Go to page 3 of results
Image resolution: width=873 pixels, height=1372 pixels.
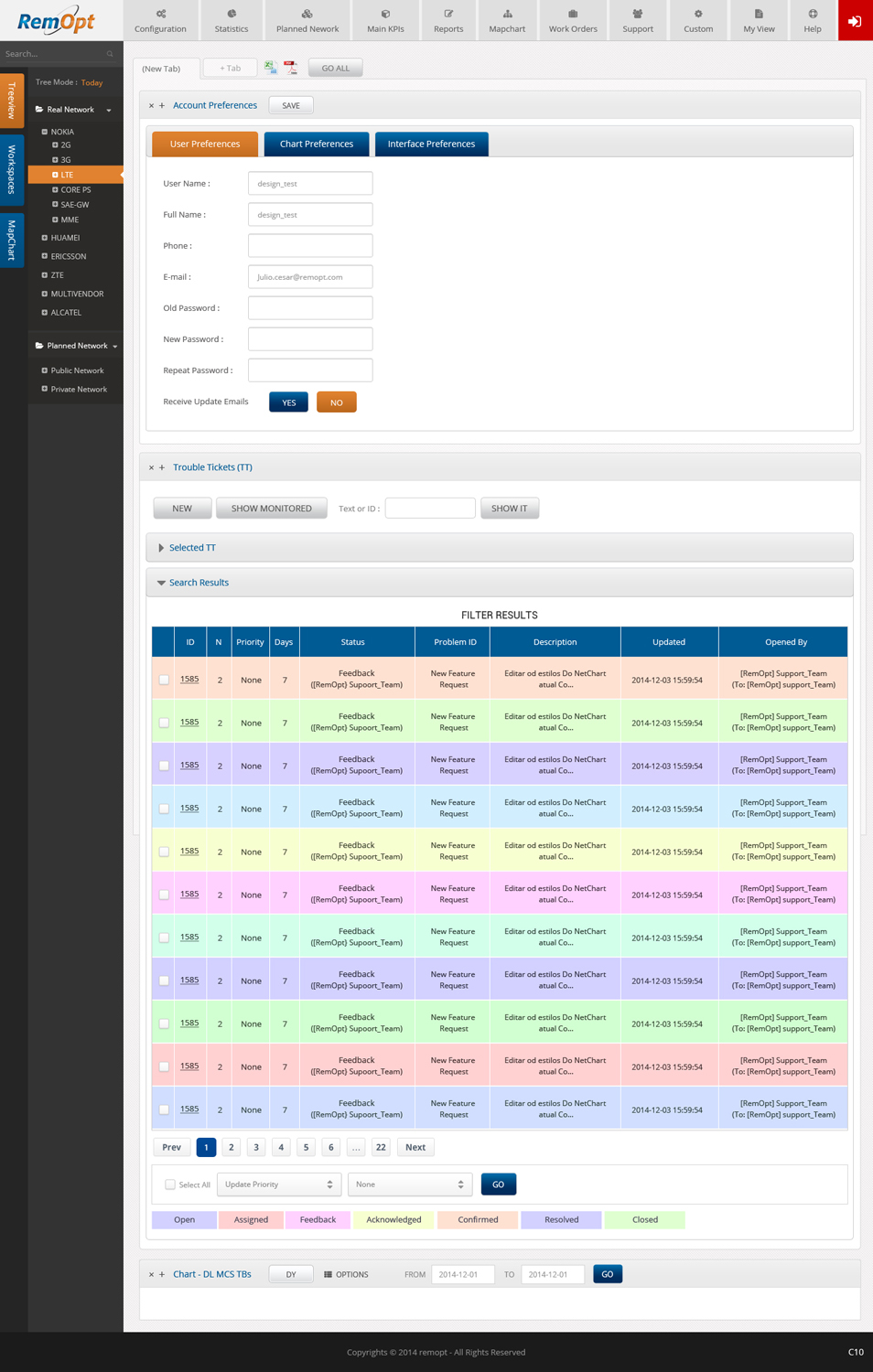click(x=256, y=1147)
